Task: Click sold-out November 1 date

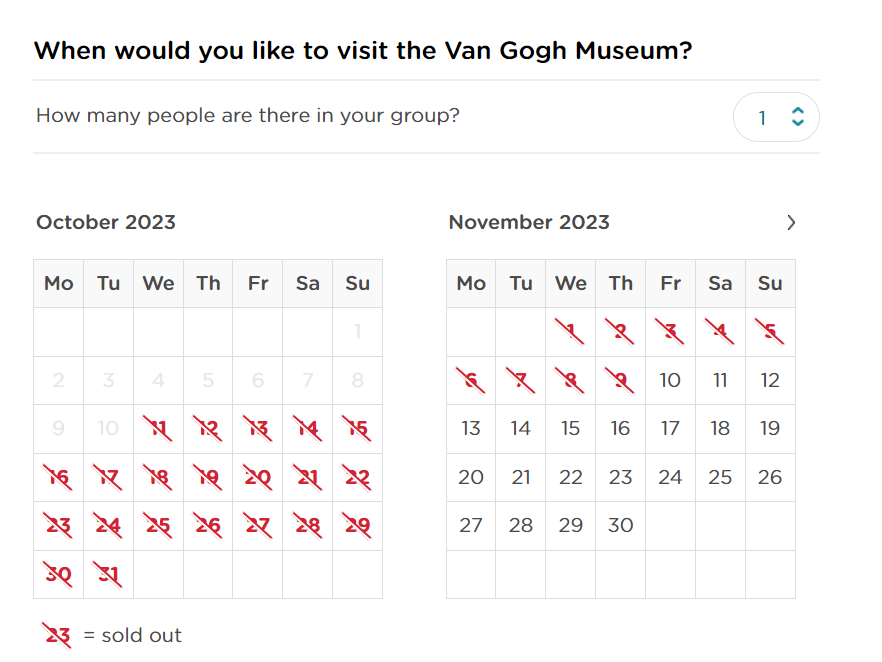Action: [x=570, y=331]
